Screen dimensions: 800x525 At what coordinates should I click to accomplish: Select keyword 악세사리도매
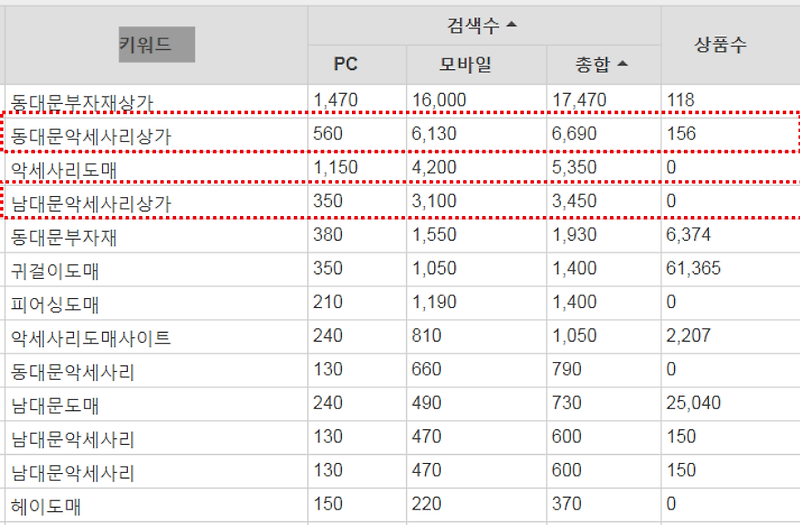coord(64,170)
